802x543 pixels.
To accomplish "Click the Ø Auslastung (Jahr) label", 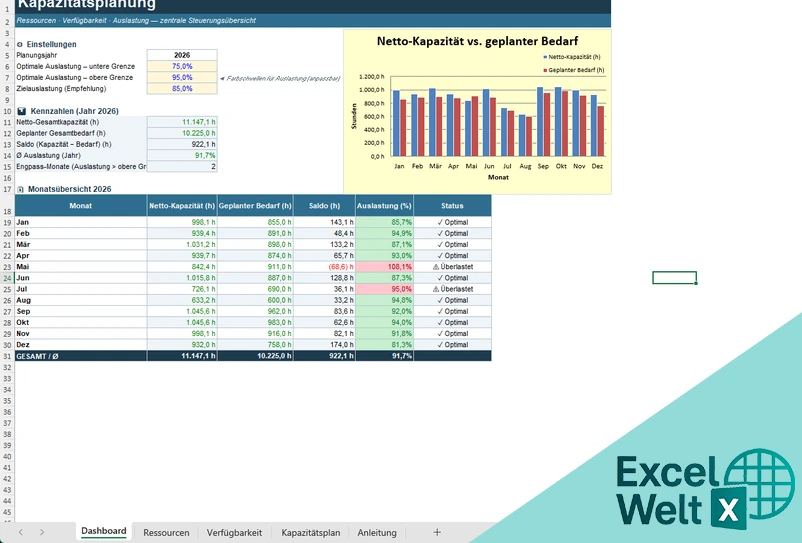I will pos(48,155).
